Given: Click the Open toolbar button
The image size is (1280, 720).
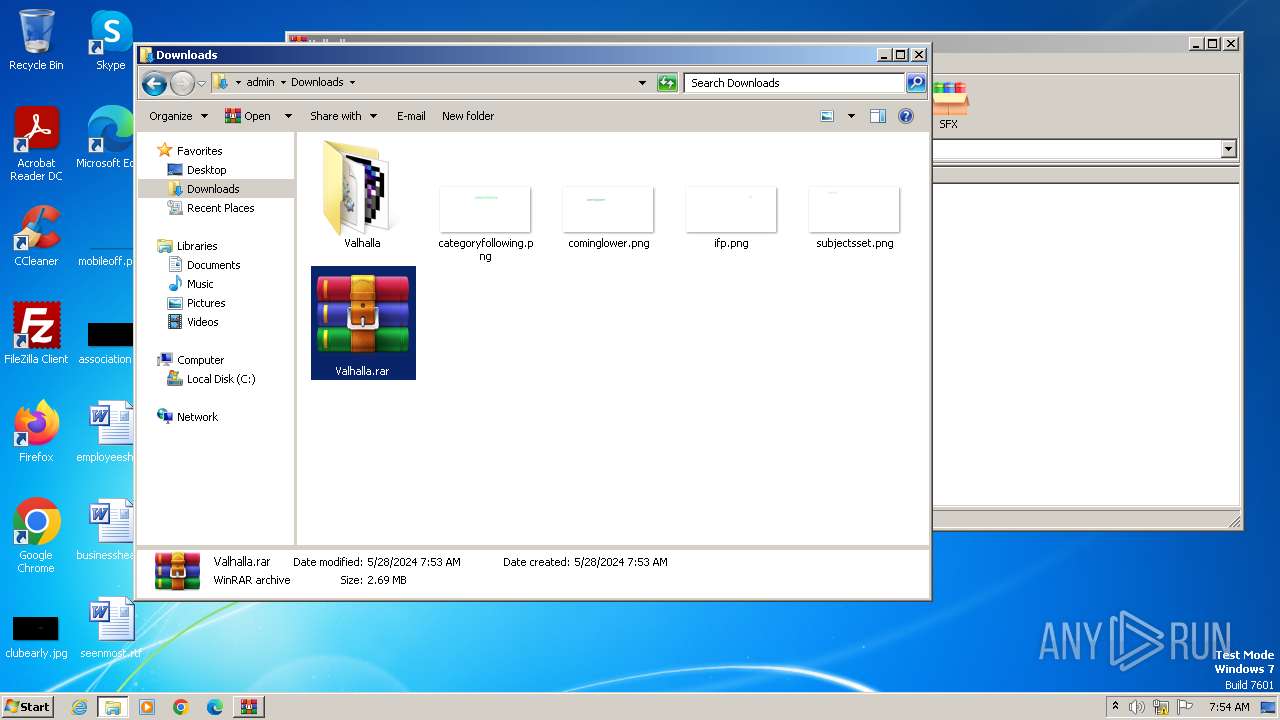Looking at the screenshot, I should [249, 116].
